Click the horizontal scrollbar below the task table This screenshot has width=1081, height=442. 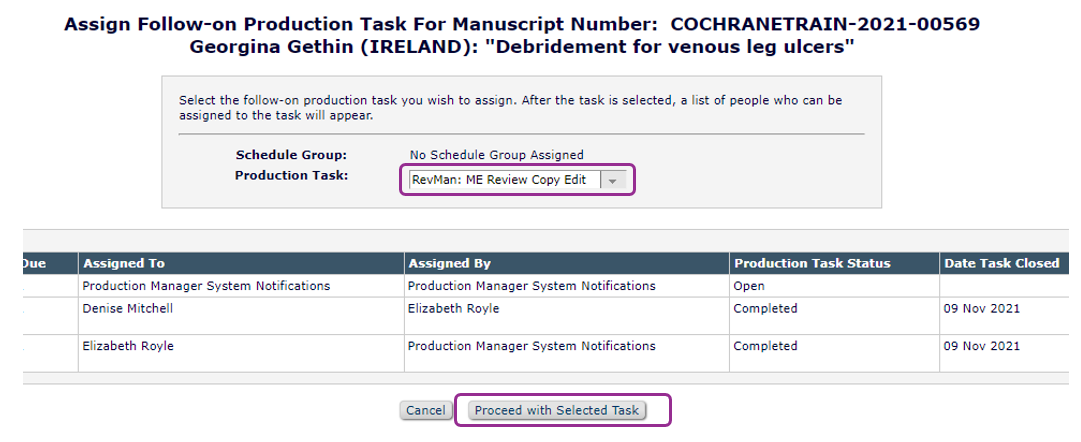540,378
